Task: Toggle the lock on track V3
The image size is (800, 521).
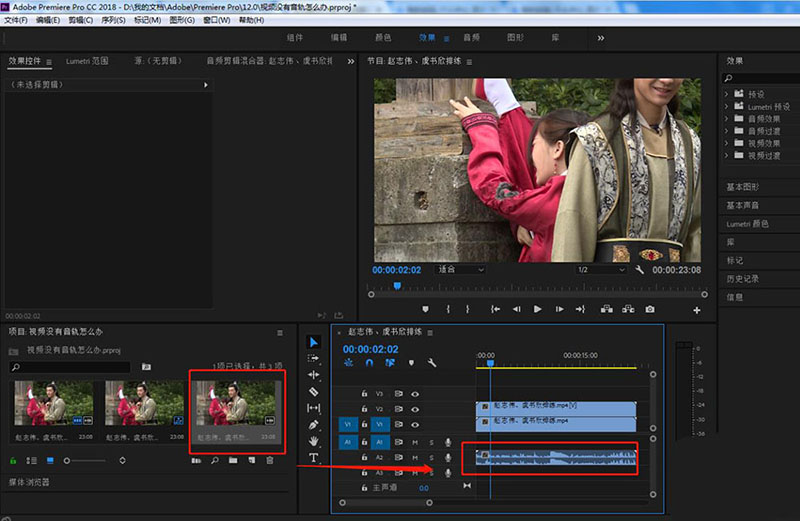Action: pos(365,394)
